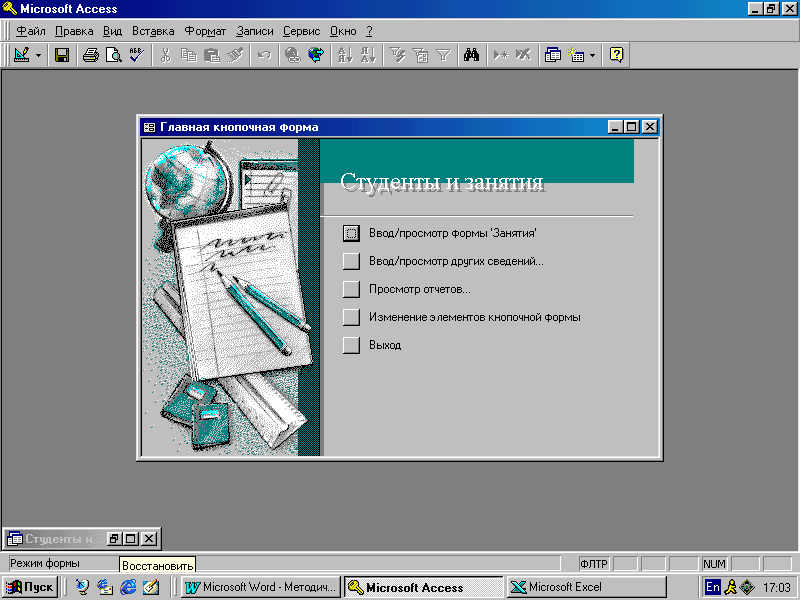Close the minimized 'Студенты и...' window
This screenshot has width=800, height=600.
[148, 538]
